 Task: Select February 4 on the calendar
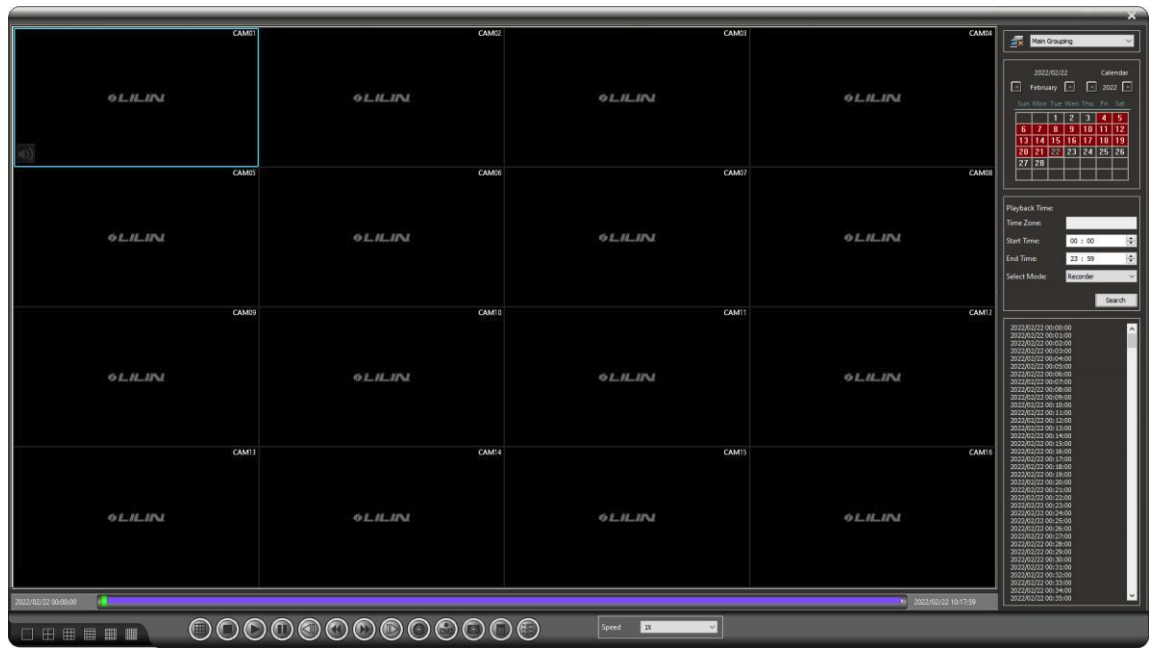(1104, 118)
